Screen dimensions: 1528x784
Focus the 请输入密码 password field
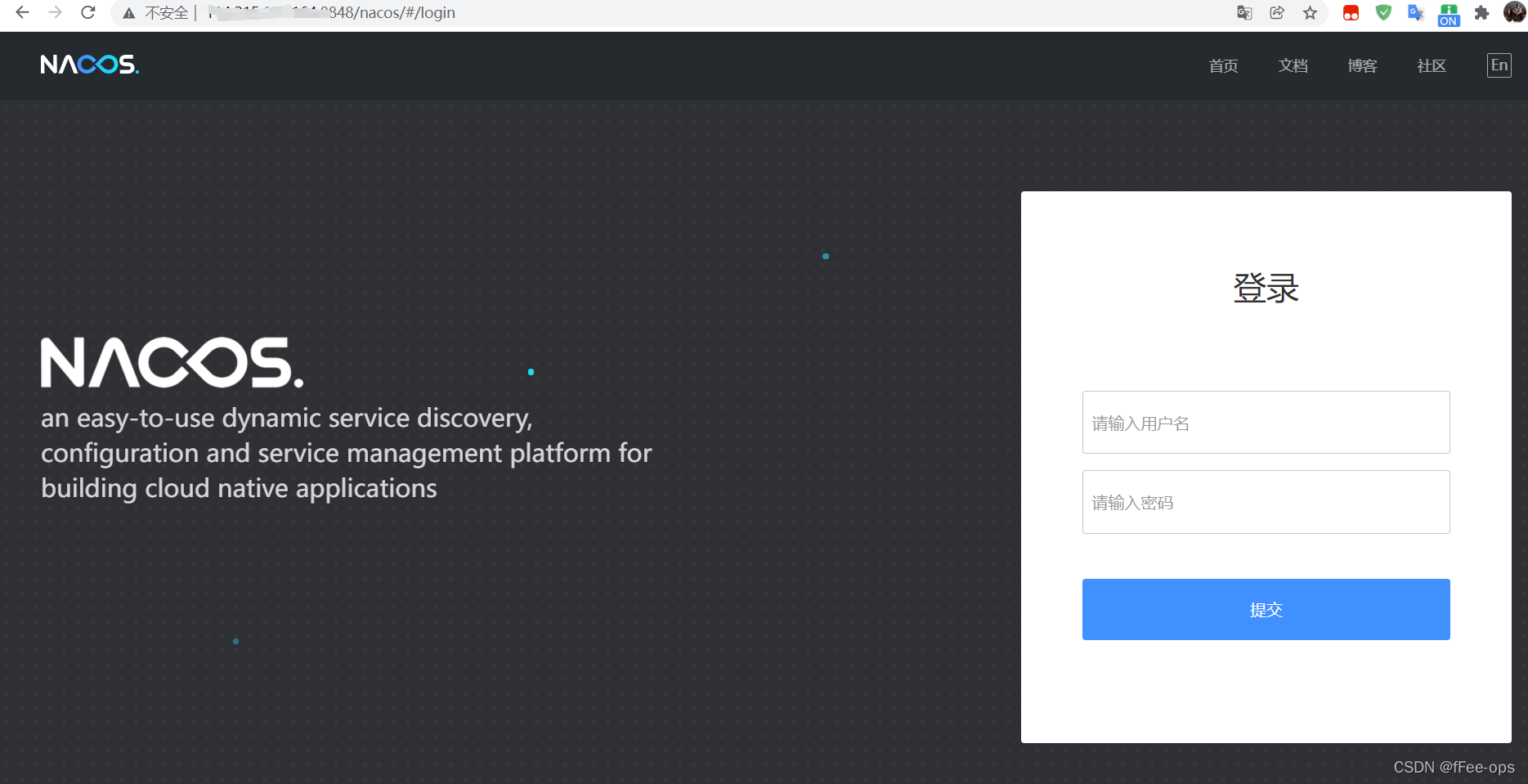point(1266,502)
